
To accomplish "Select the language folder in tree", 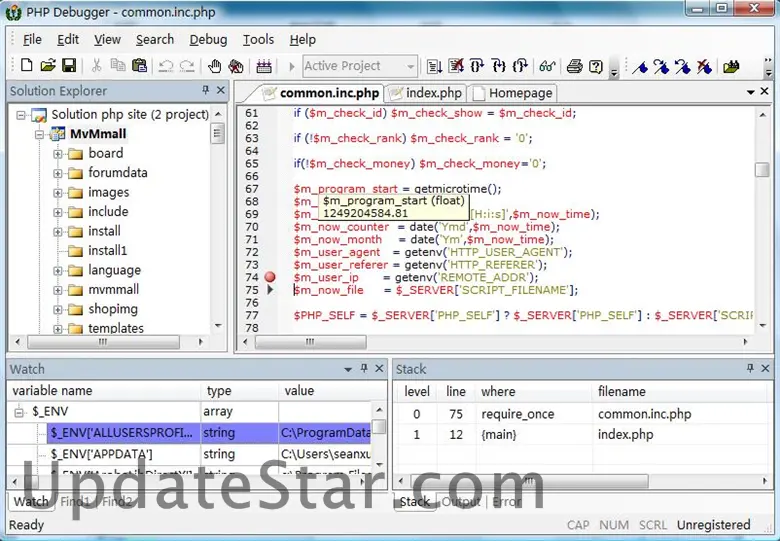I will (114, 270).
